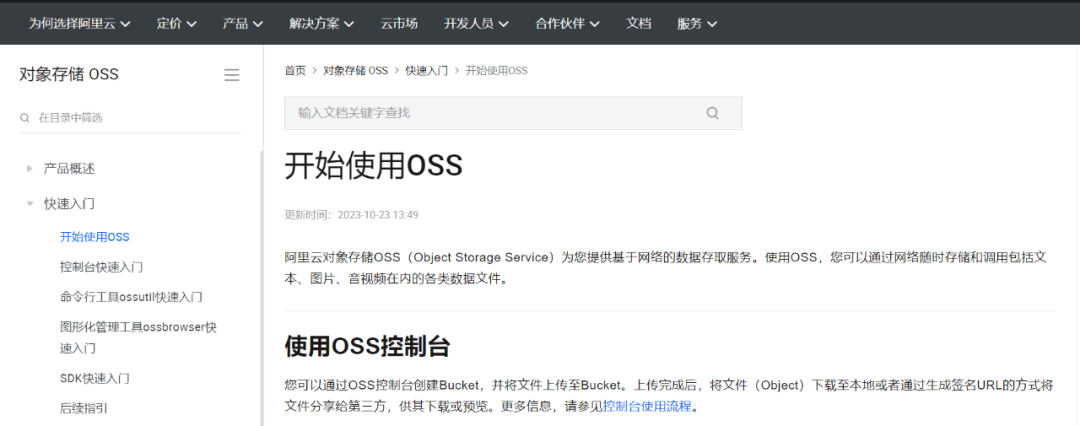Viewport: 1080px width, 426px height.
Task: Select 图形化管理工具ossbrowser快速入门 in the sidebar
Action: 138,337
